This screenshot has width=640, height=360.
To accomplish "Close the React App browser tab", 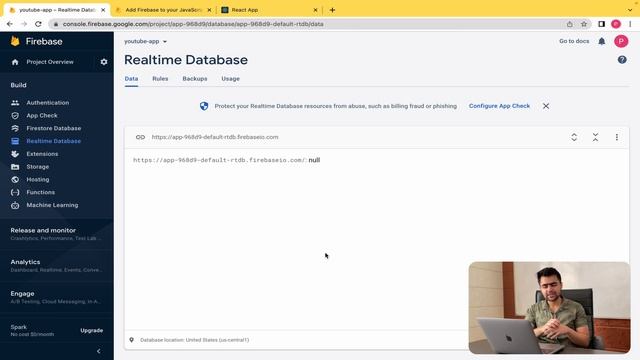I will (x=315, y=10).
